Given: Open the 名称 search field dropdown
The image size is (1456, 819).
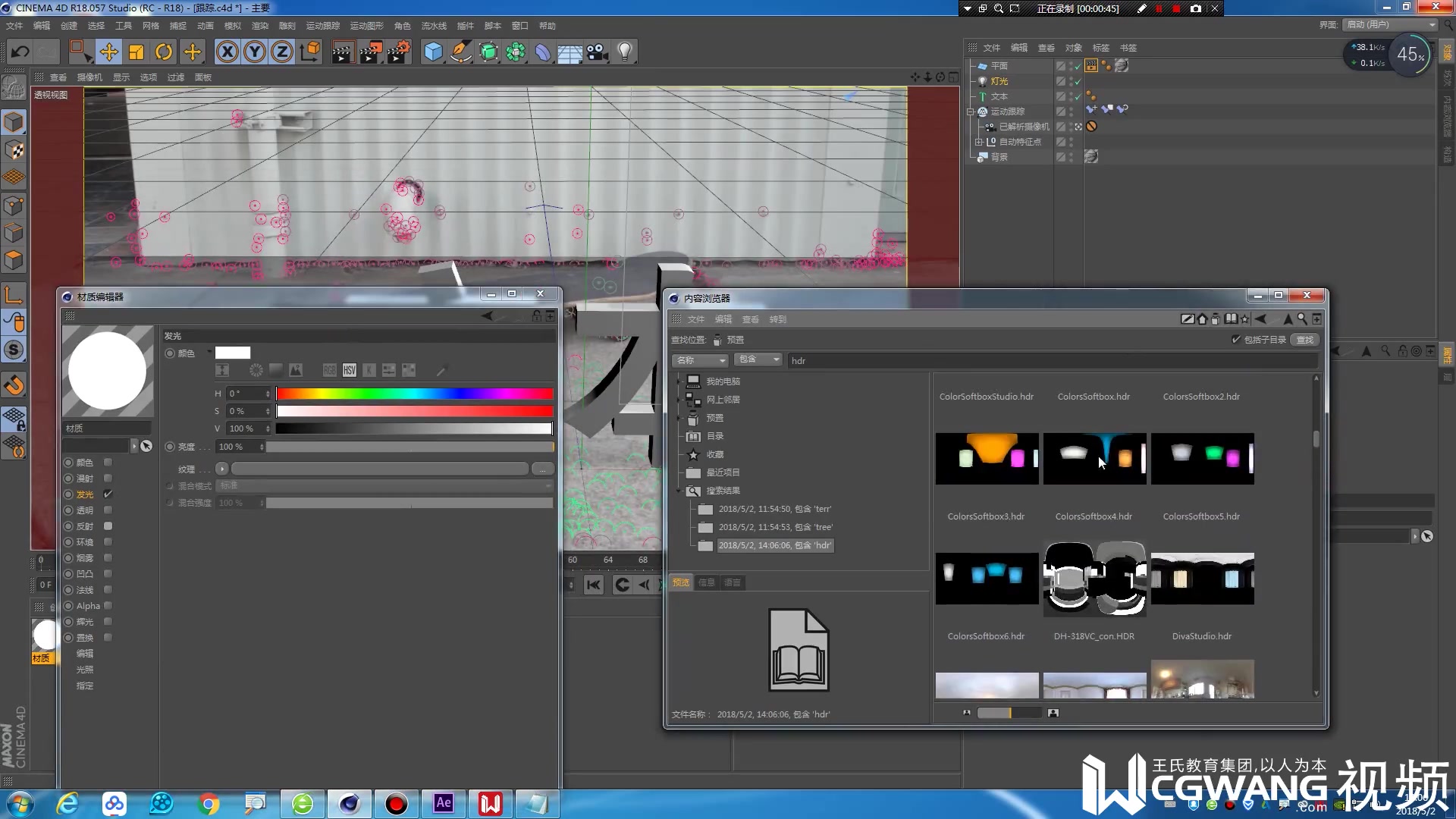Looking at the screenshot, I should pos(700,360).
